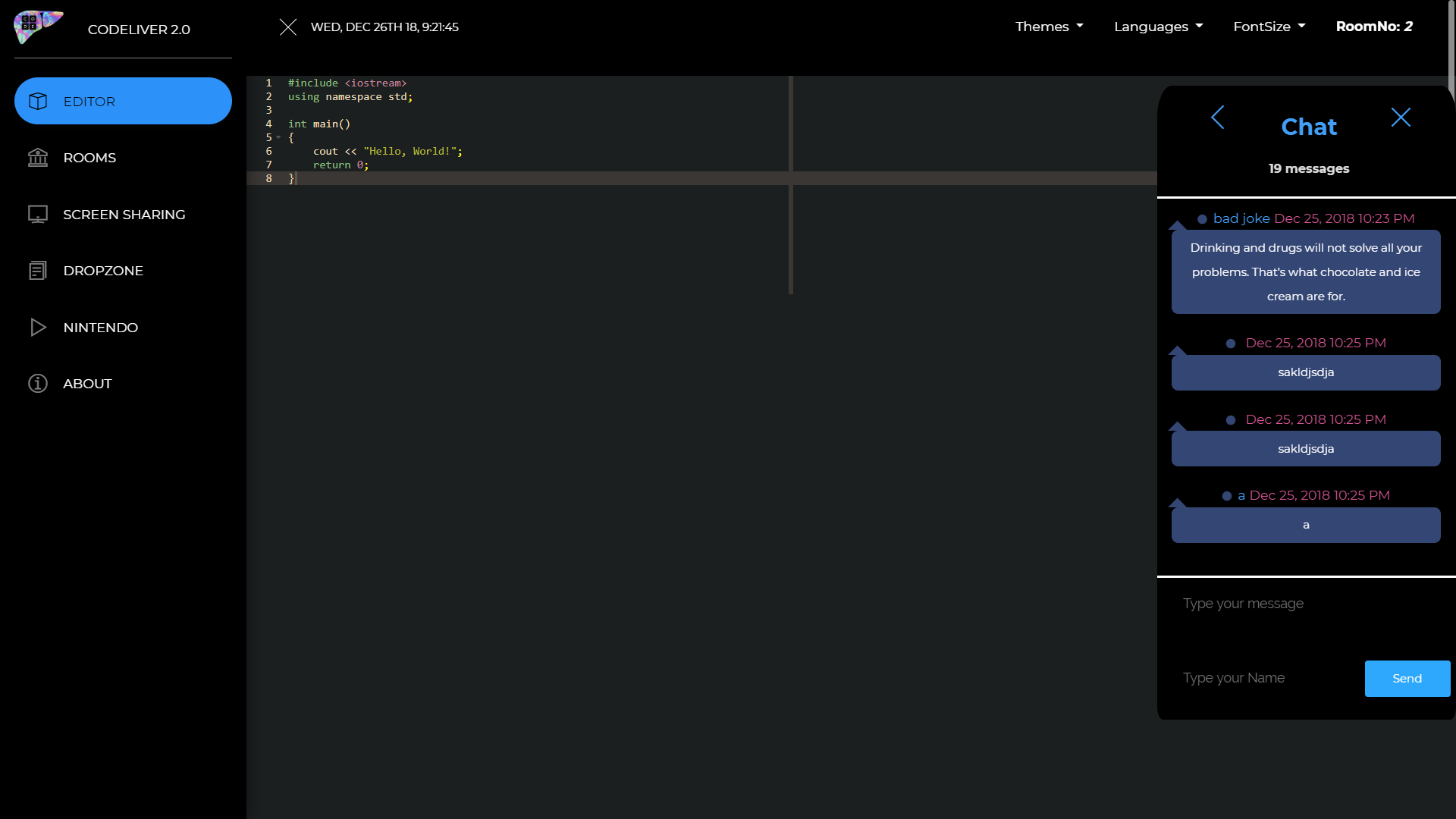Close the sidebar with the X toggle
Viewport: 1456px width, 819px height.
[x=288, y=27]
